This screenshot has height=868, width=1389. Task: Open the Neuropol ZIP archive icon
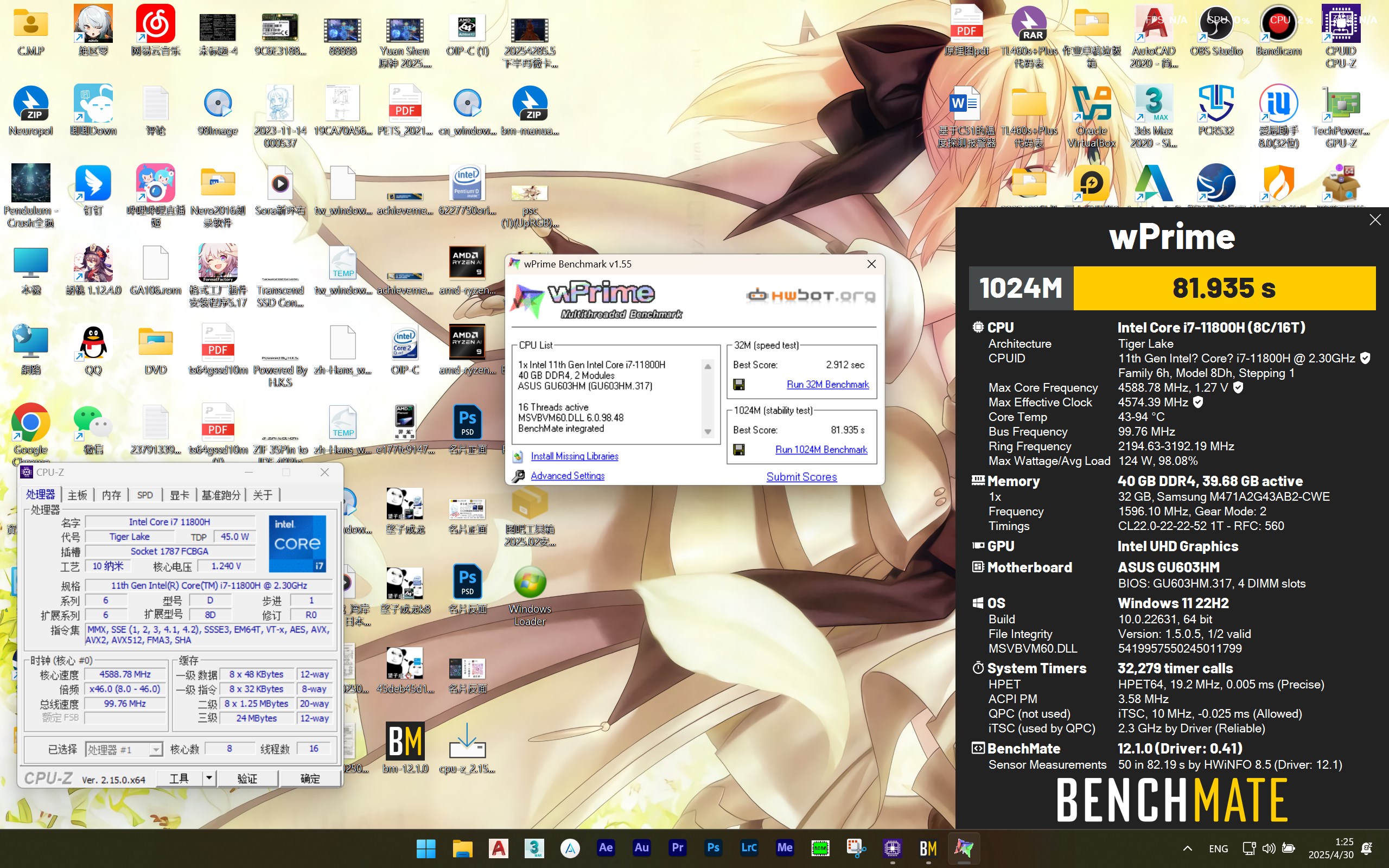pyautogui.click(x=30, y=110)
